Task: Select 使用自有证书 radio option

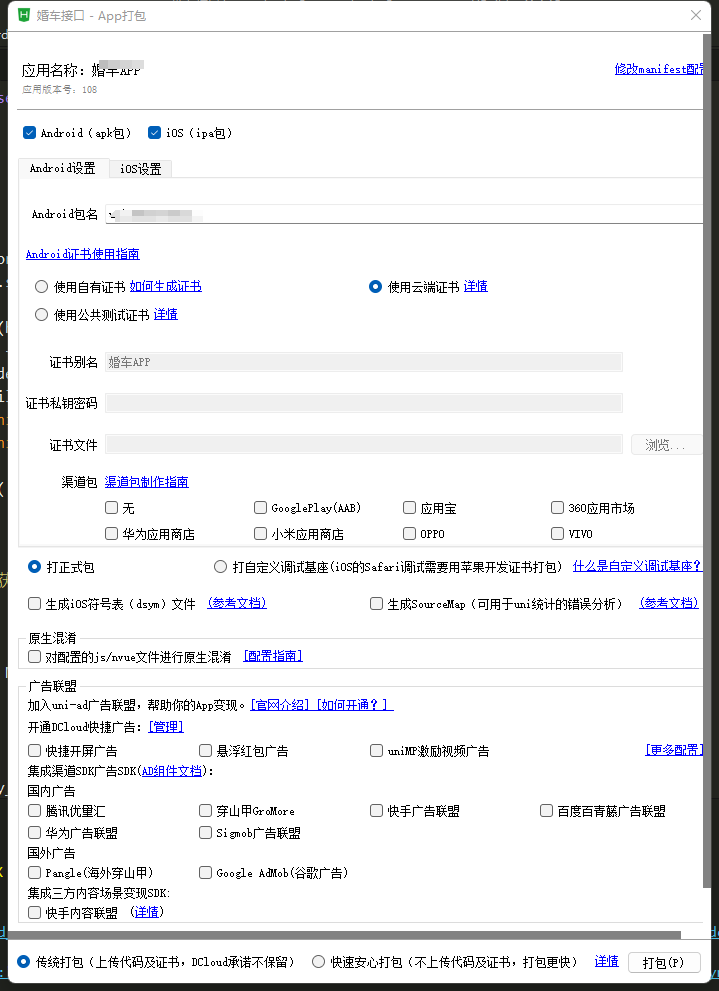Action: pos(42,286)
